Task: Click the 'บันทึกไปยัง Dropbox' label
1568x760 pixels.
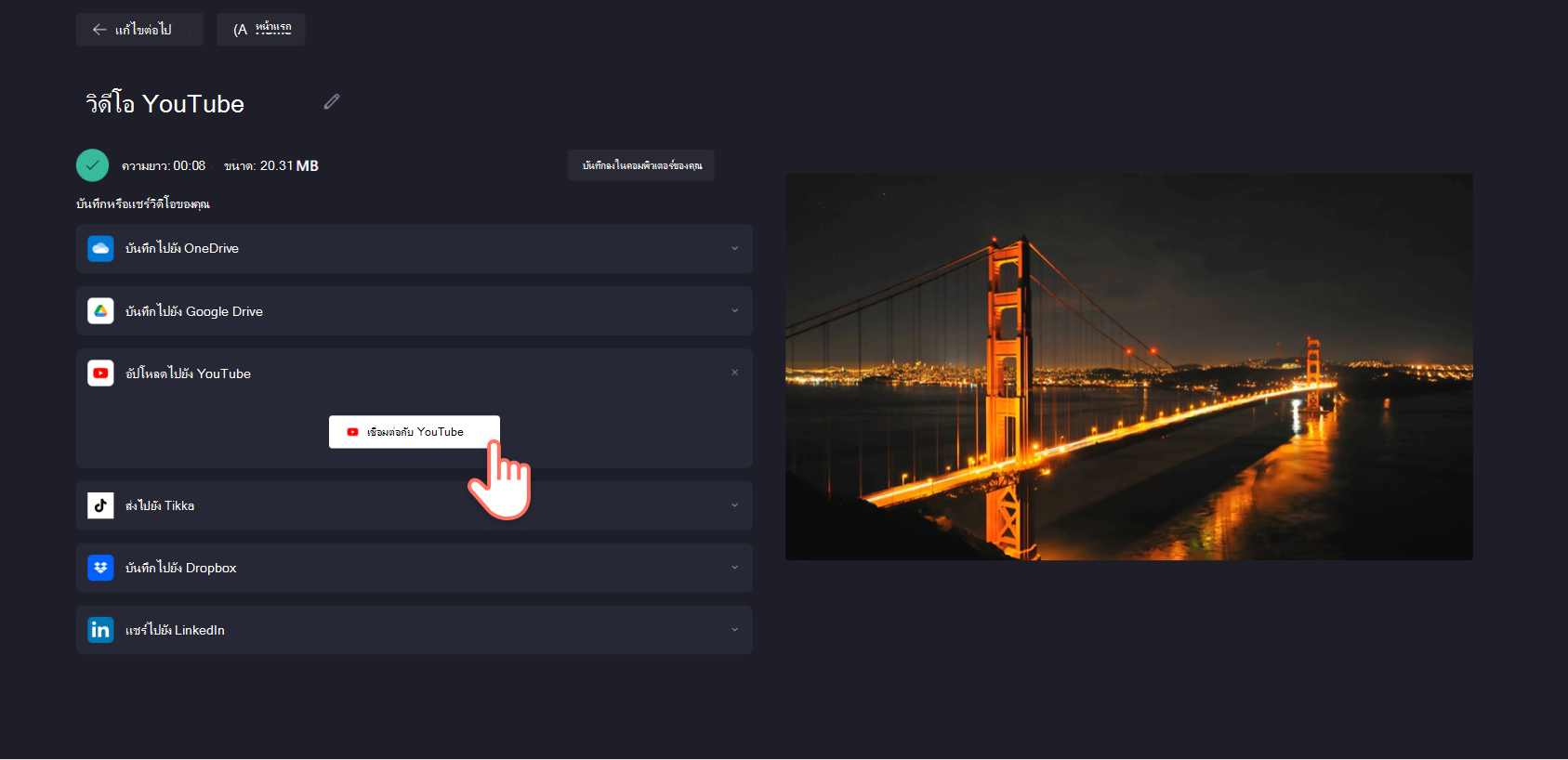Action: pyautogui.click(x=180, y=568)
